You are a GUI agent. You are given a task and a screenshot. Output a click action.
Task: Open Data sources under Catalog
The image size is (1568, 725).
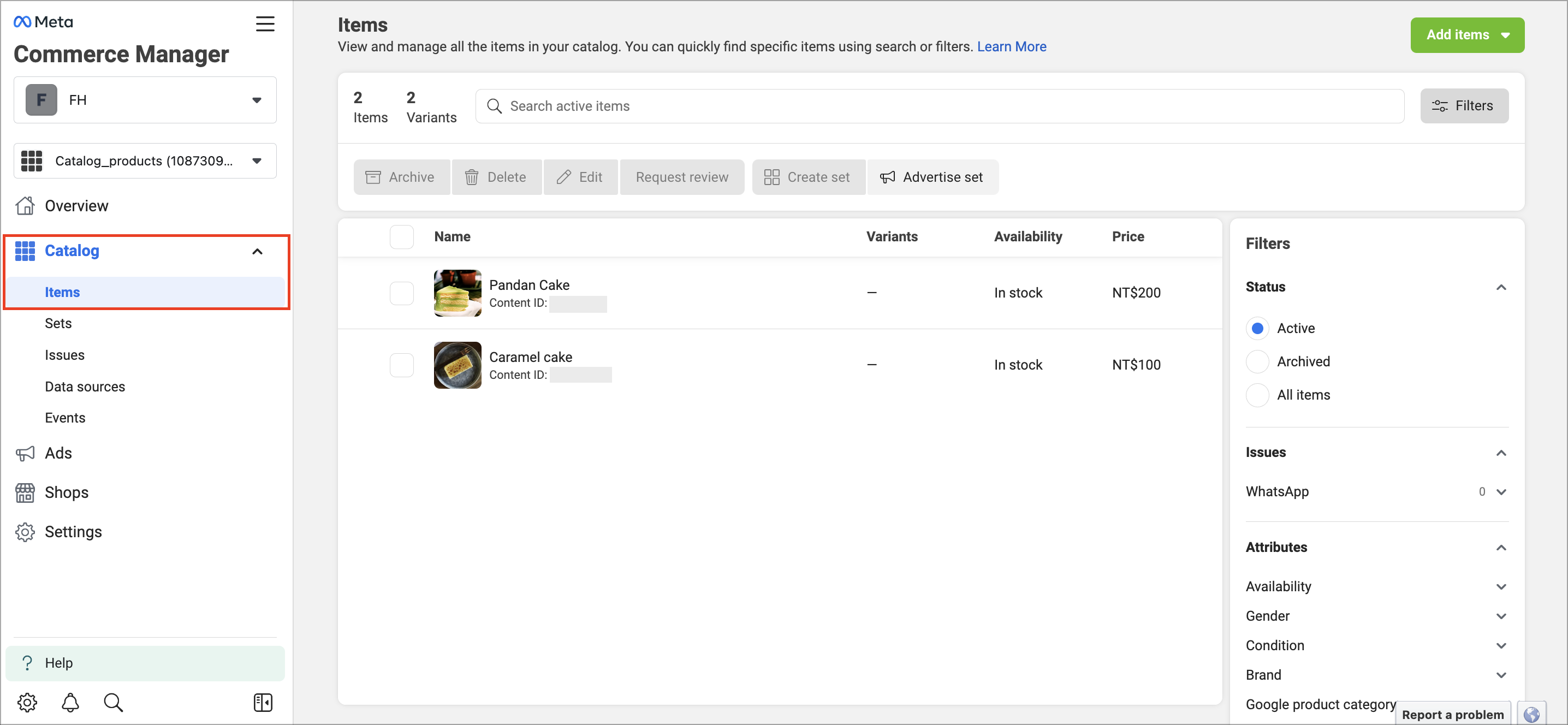click(x=85, y=387)
